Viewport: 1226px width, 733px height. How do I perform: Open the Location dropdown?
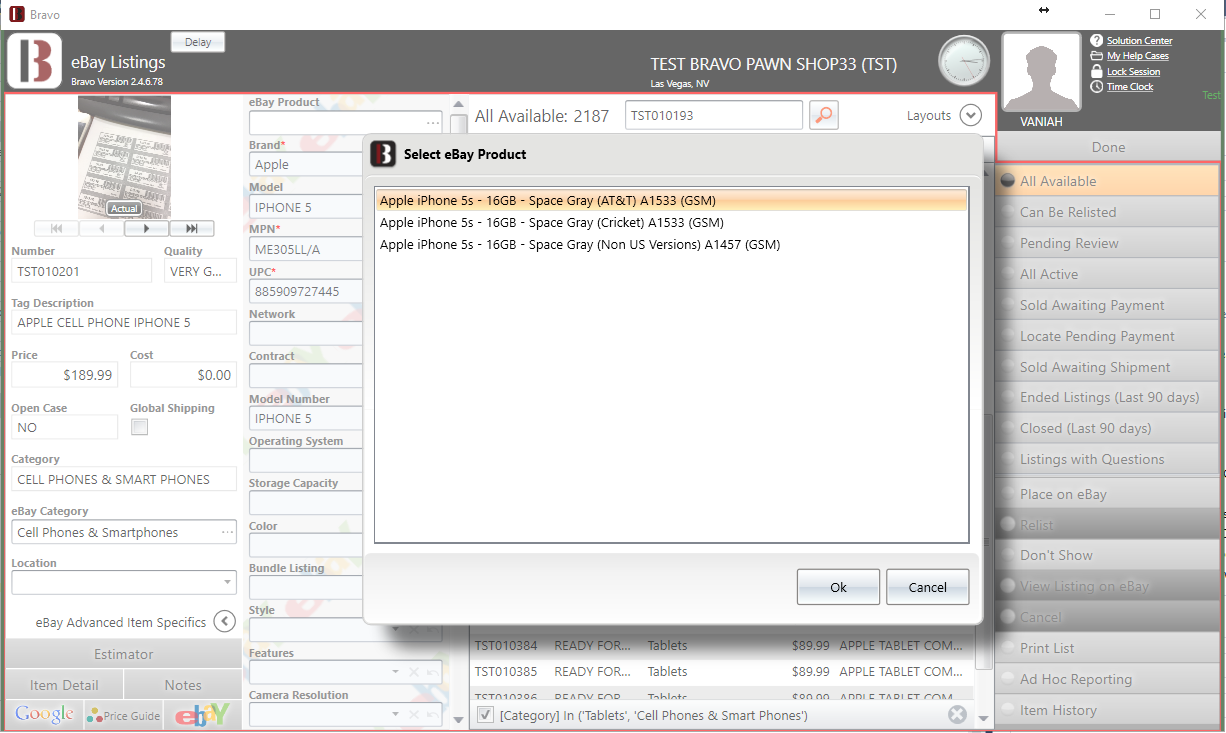227,583
